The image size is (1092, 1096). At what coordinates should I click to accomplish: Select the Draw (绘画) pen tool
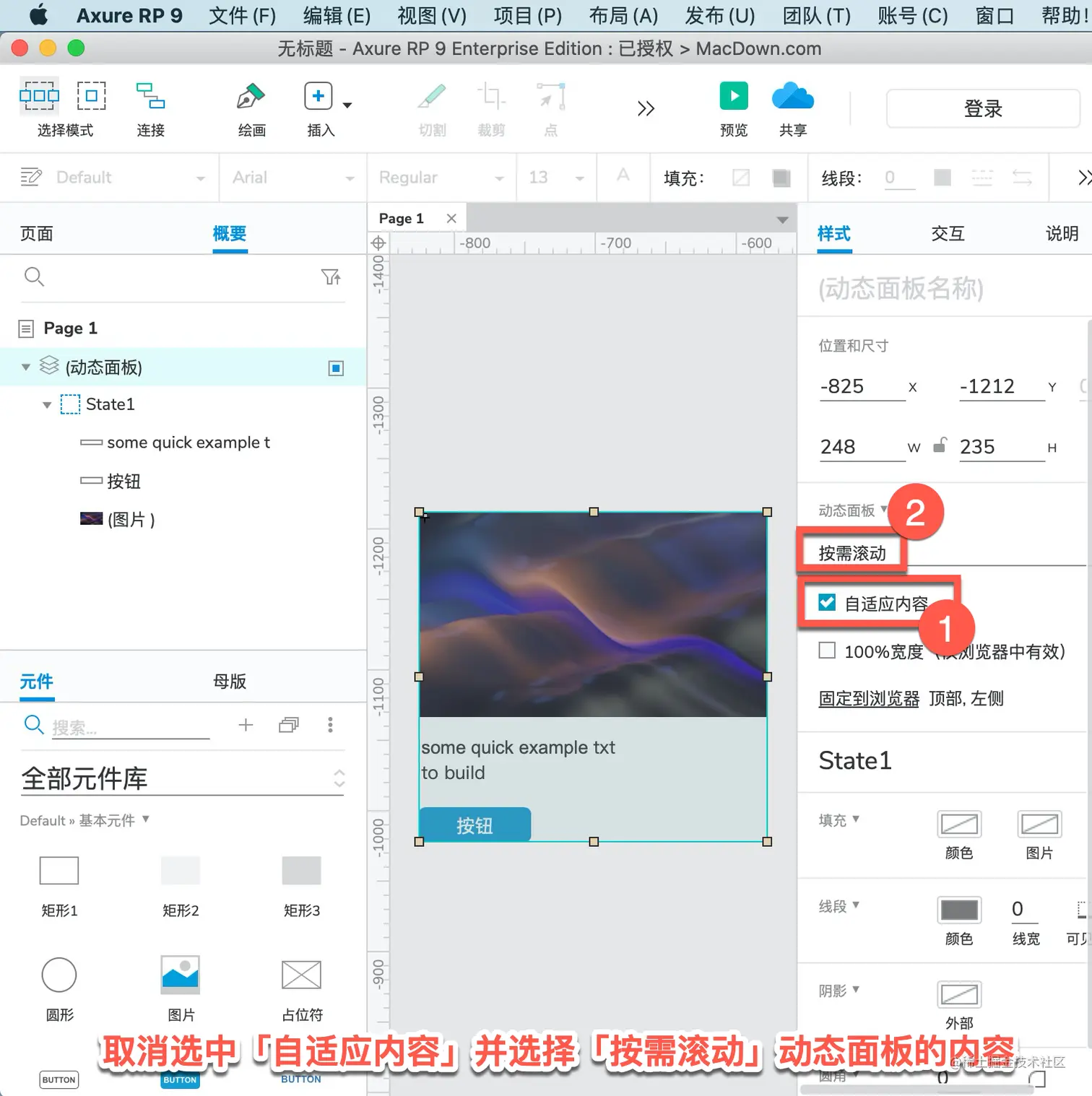pos(251,96)
